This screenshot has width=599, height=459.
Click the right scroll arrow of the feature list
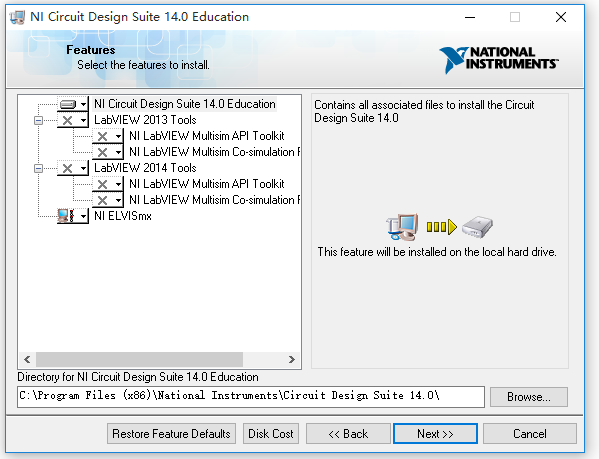291,359
